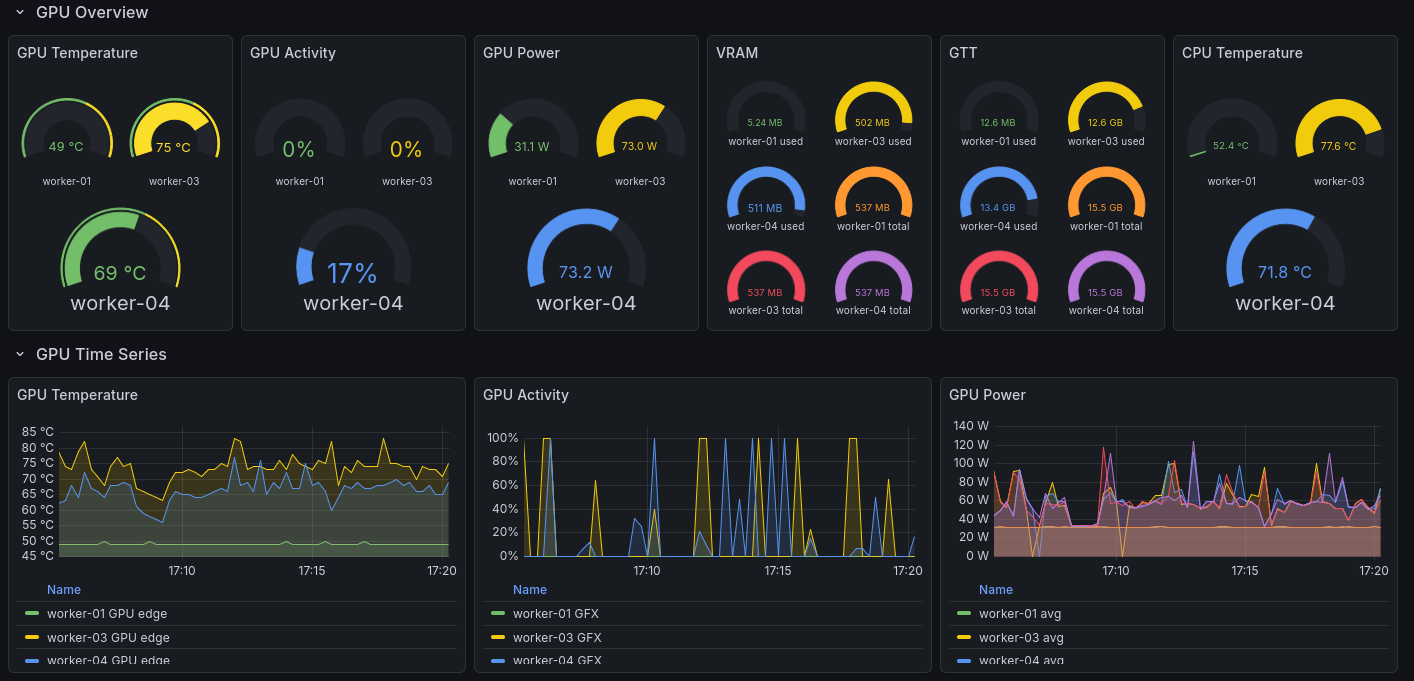Sort GPU Temperature legend by Name header
1414x681 pixels.
tap(64, 590)
